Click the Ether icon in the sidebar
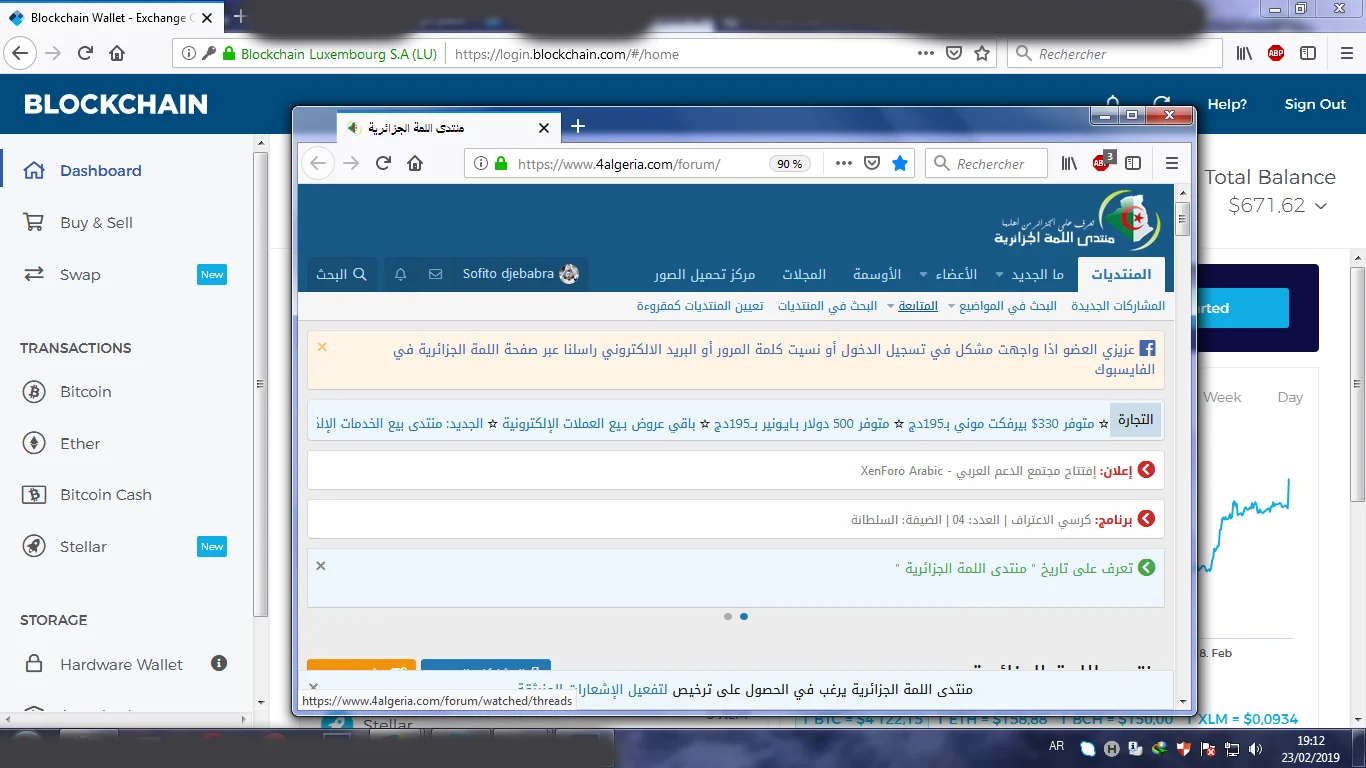Viewport: 1366px width, 768px height. coord(34,443)
